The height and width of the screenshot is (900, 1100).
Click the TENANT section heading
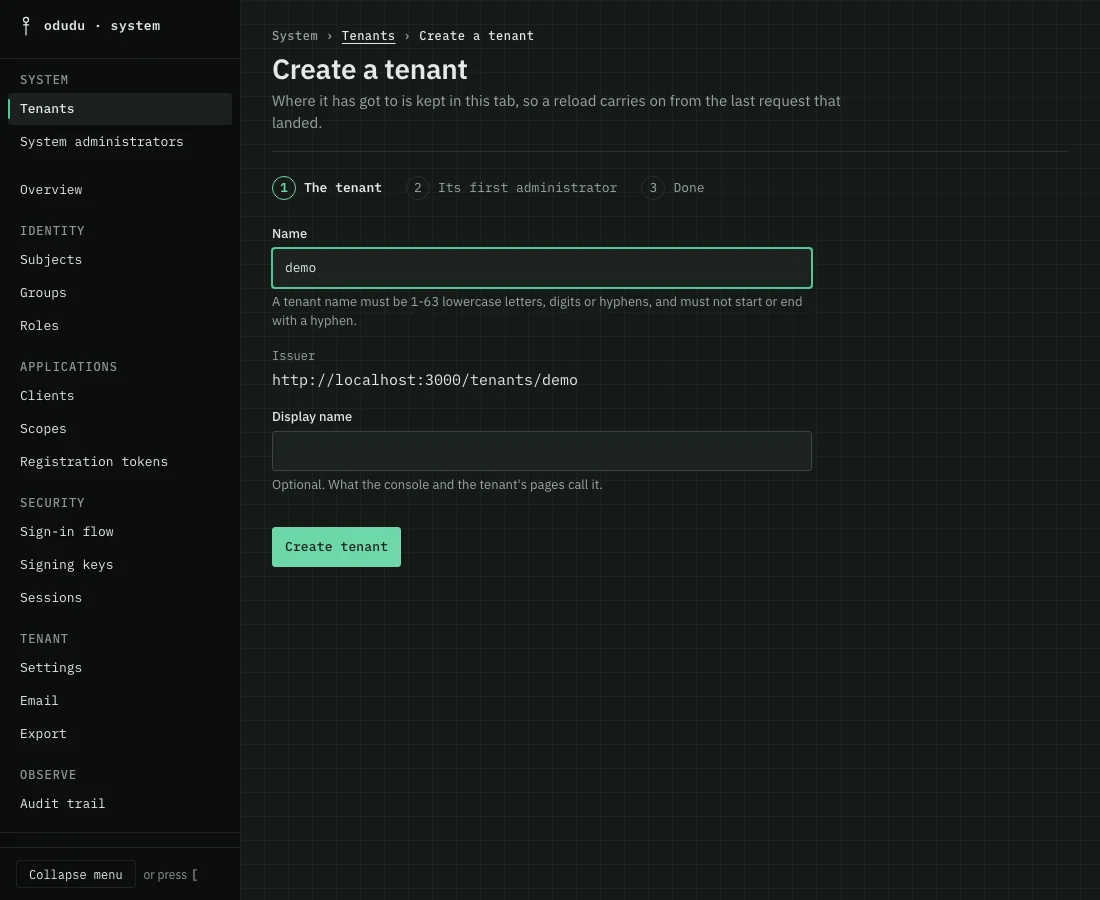(44, 639)
